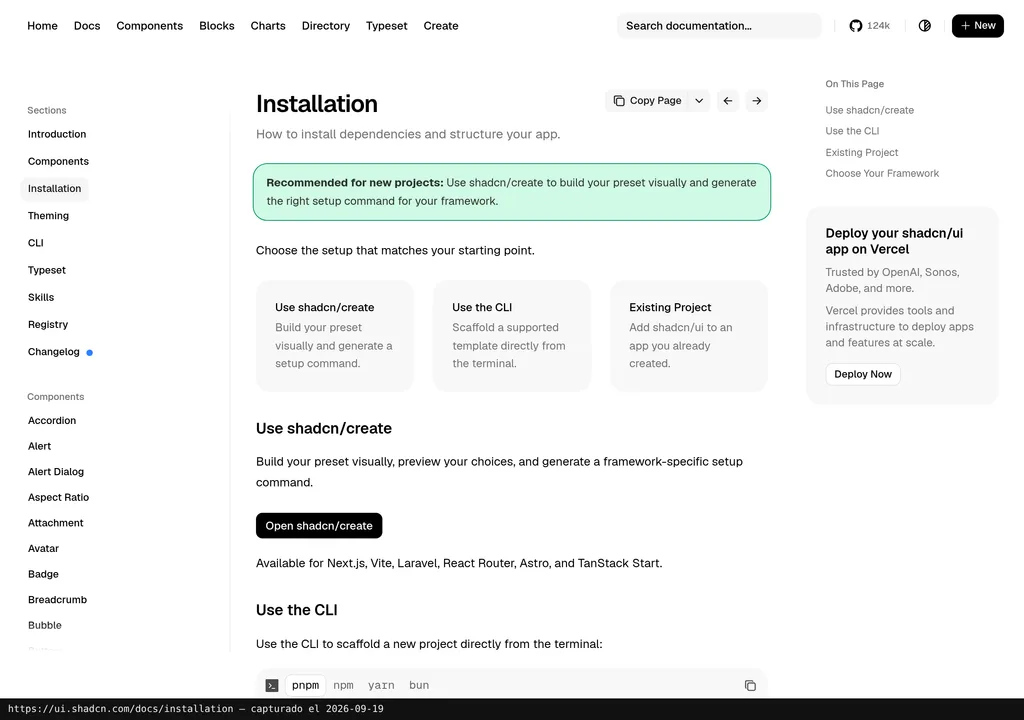Open Typeset in the Sections sidebar
This screenshot has width=1024, height=720.
coord(46,270)
